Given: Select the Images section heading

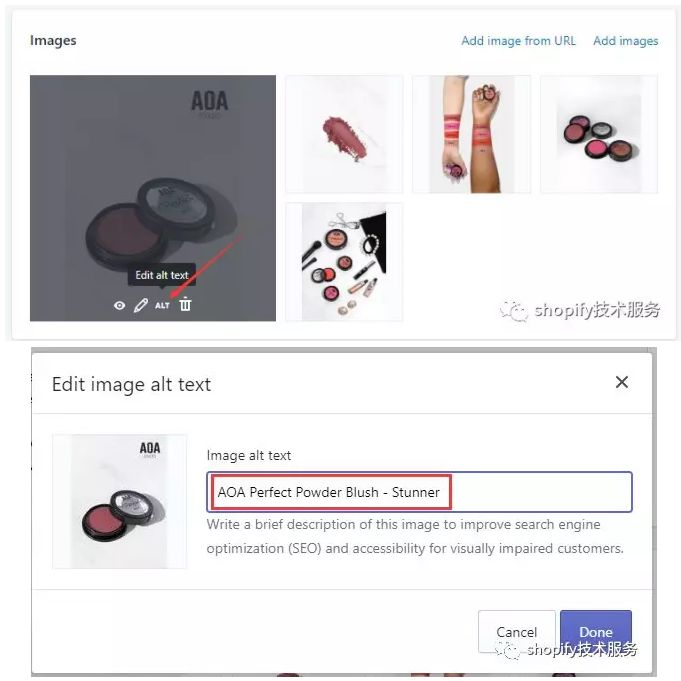Looking at the screenshot, I should [53, 40].
